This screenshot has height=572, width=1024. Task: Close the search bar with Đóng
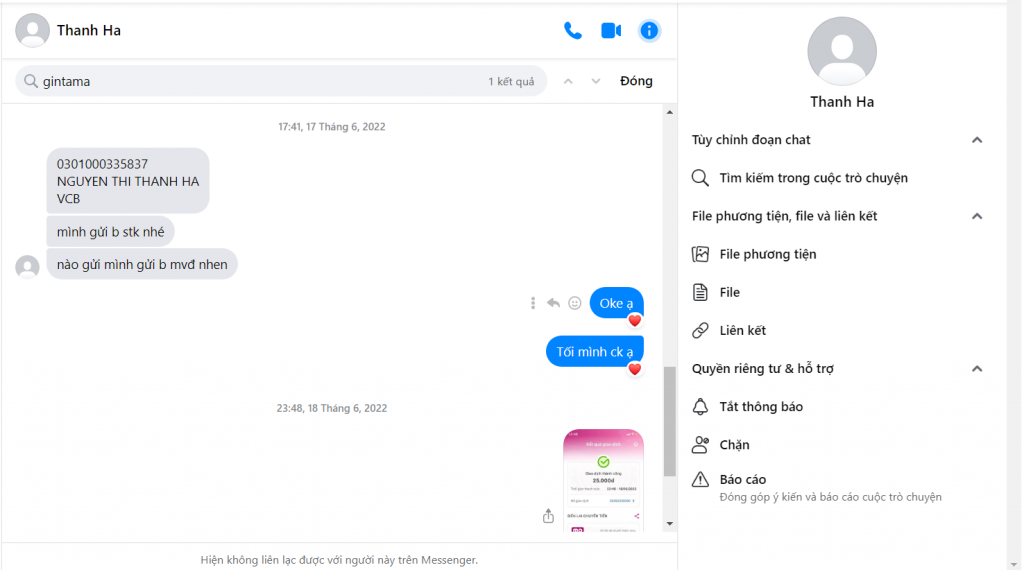pos(636,81)
